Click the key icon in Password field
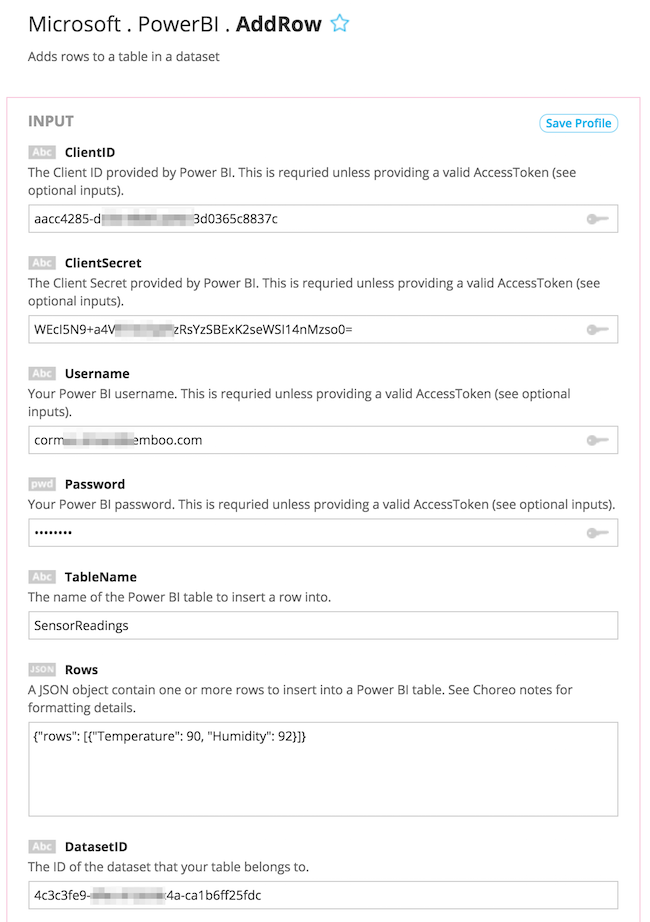 pyautogui.click(x=597, y=533)
